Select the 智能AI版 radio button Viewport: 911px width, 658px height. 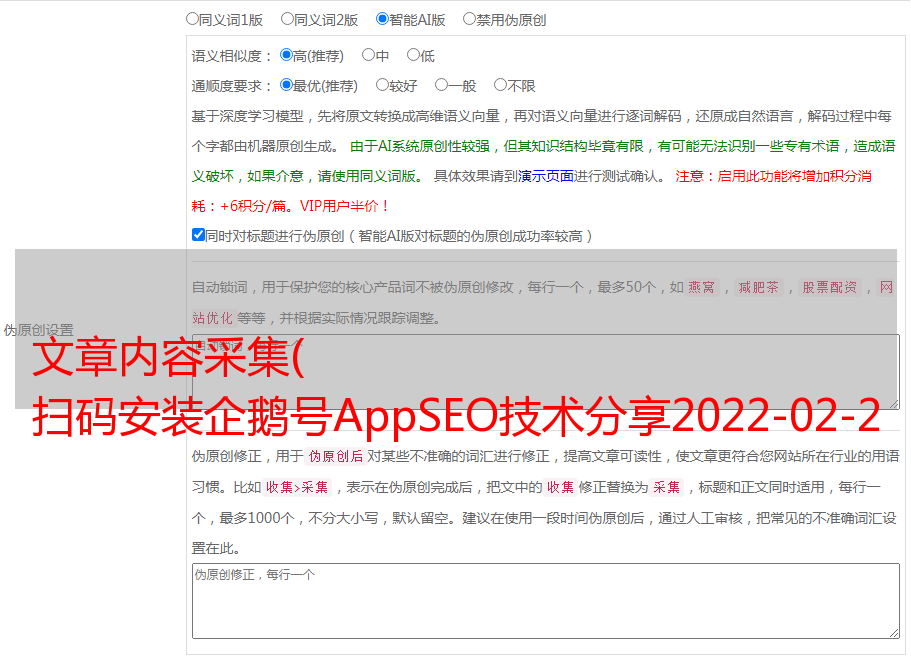382,19
